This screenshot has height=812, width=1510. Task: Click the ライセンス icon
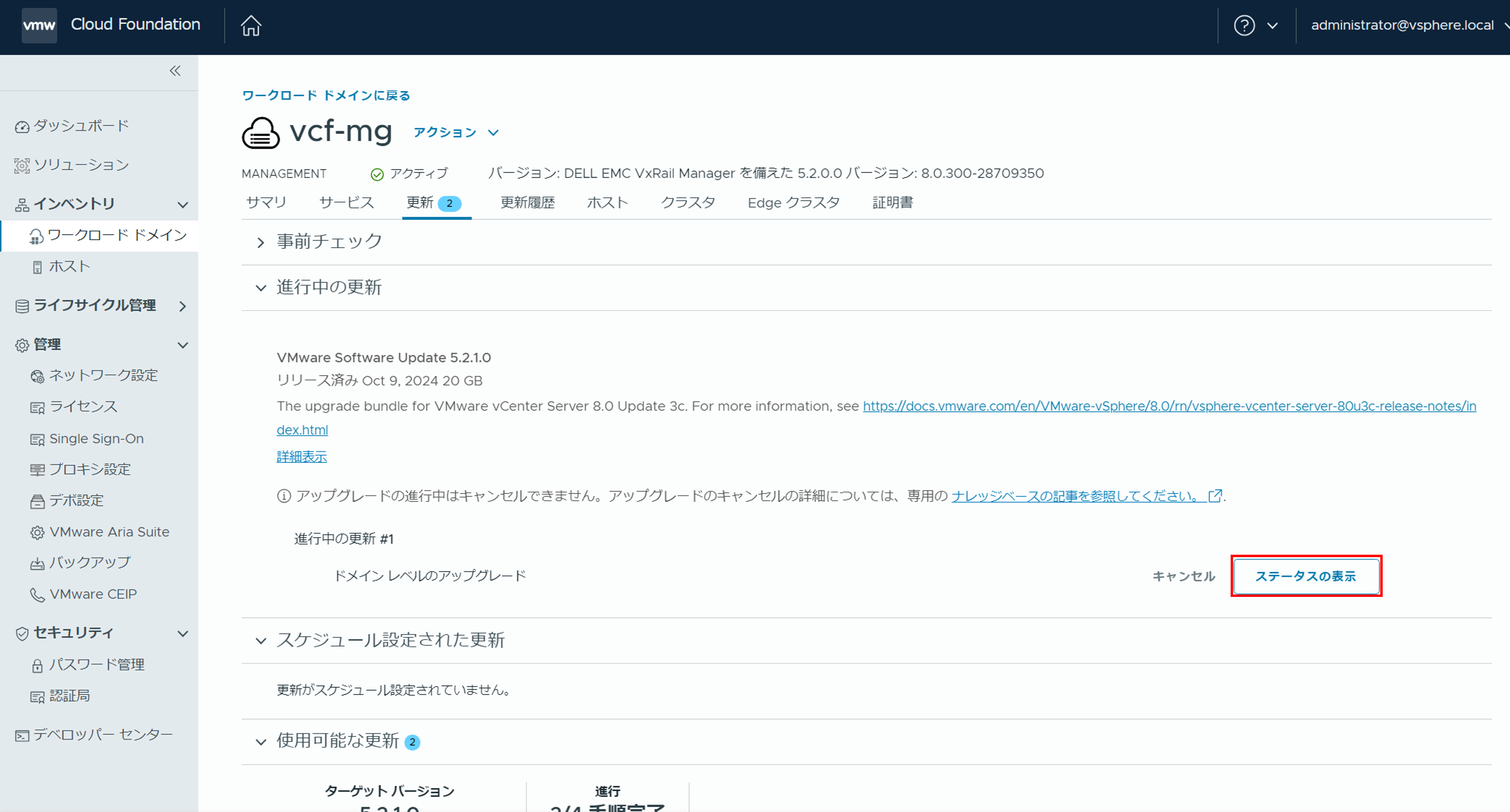[37, 408]
